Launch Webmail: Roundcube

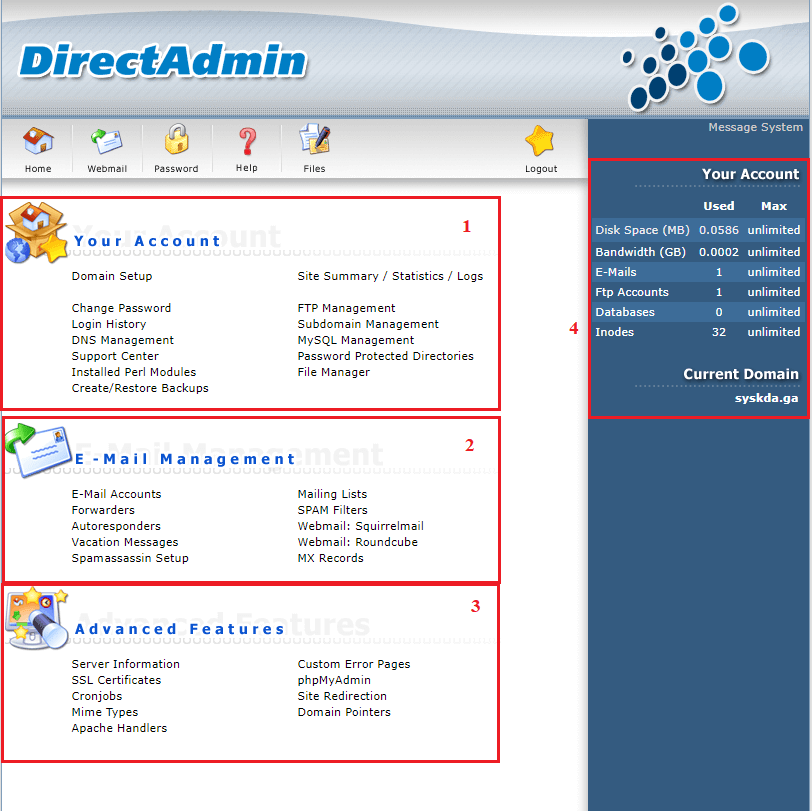point(357,542)
